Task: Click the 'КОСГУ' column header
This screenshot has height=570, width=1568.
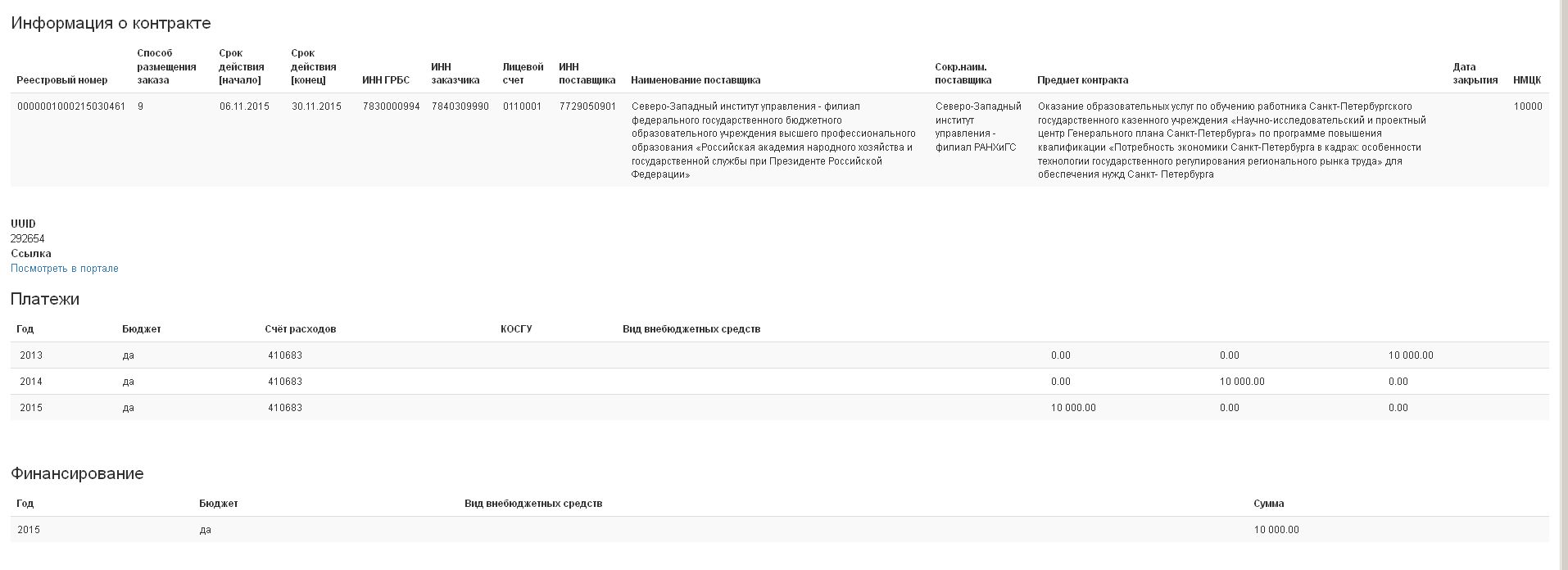Action: [x=516, y=329]
